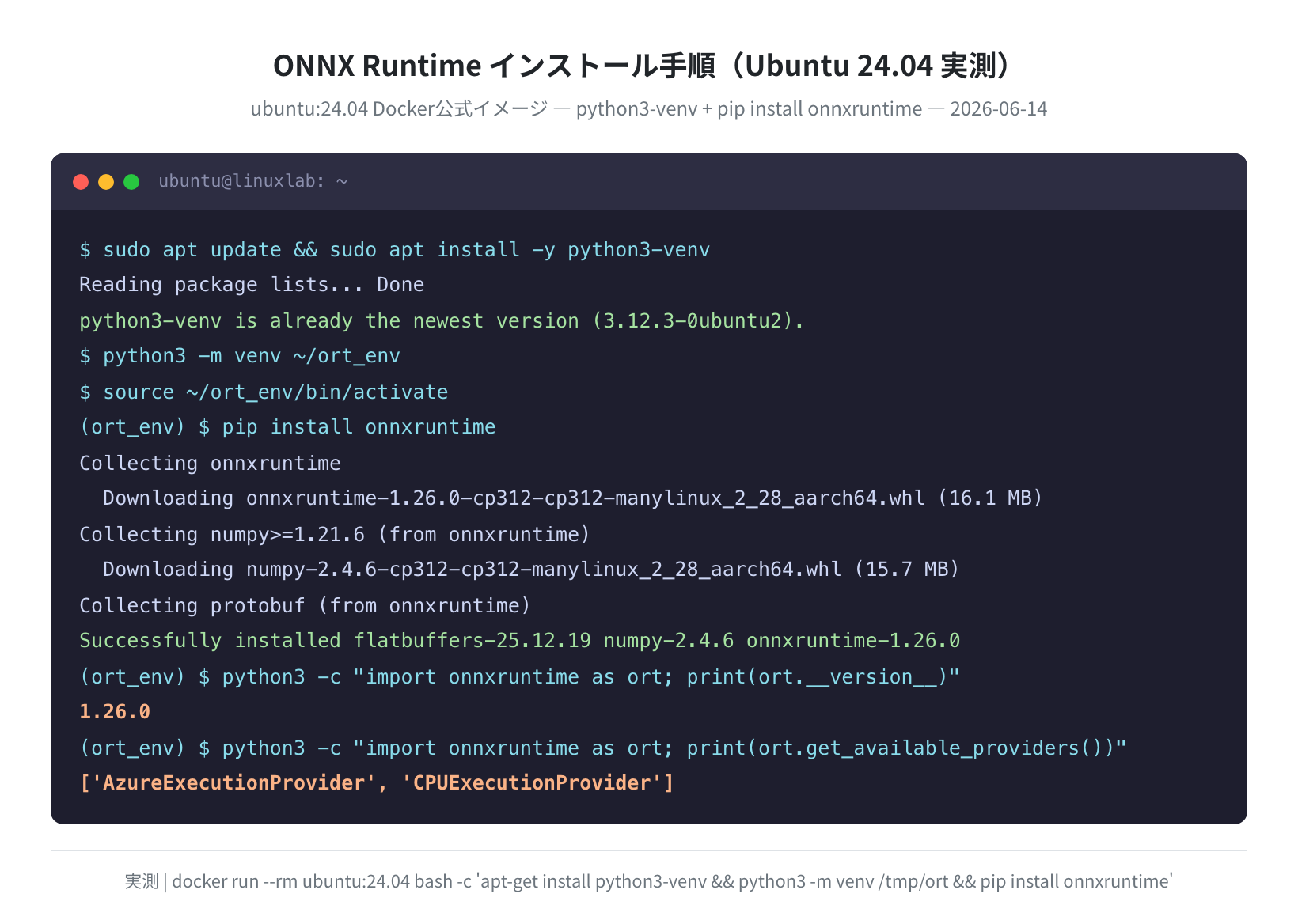Click the sudo apt update command line
This screenshot has height=924, width=1298.
pyautogui.click(x=394, y=250)
